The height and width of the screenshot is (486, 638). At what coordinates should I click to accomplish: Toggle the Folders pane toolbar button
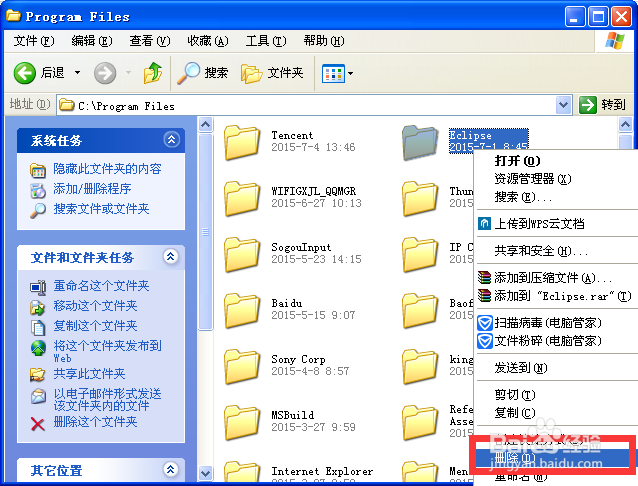[272, 73]
